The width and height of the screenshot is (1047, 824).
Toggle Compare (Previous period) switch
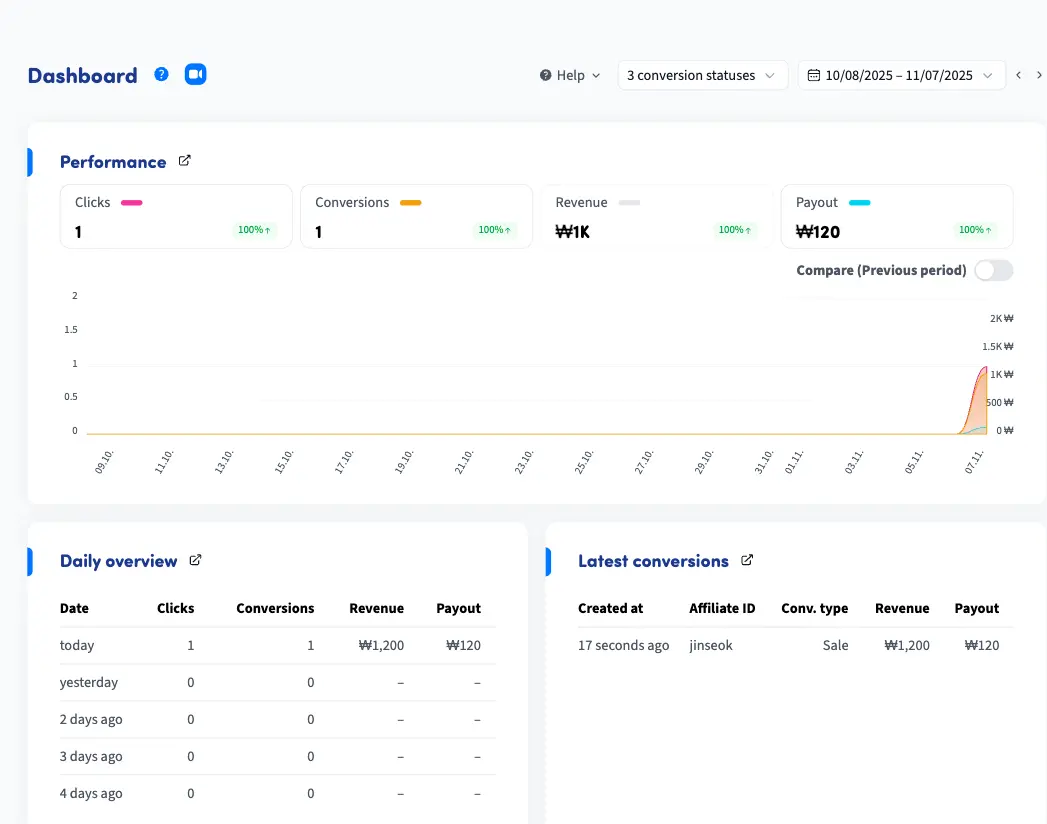coord(993,270)
